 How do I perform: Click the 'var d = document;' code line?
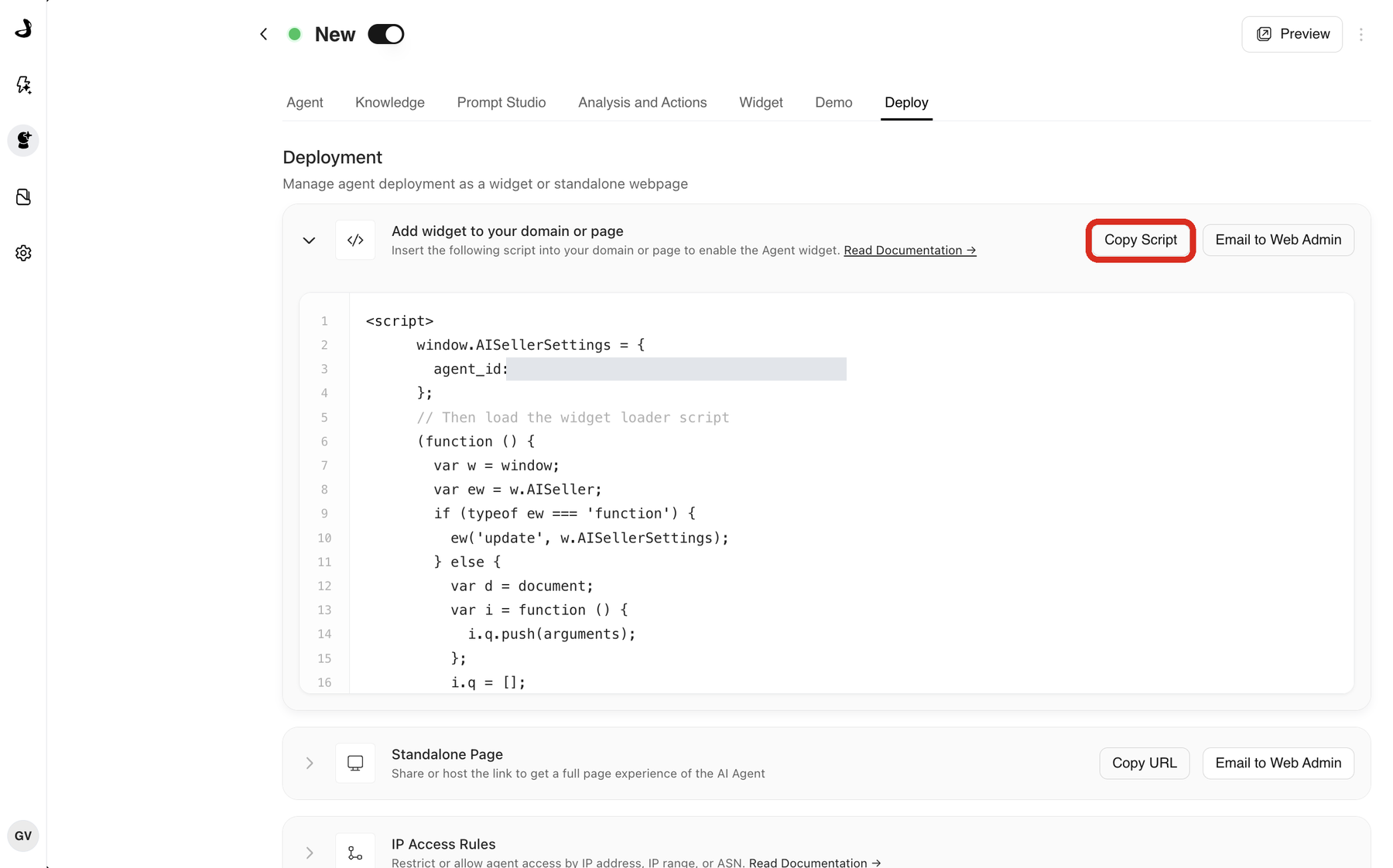pos(522,586)
